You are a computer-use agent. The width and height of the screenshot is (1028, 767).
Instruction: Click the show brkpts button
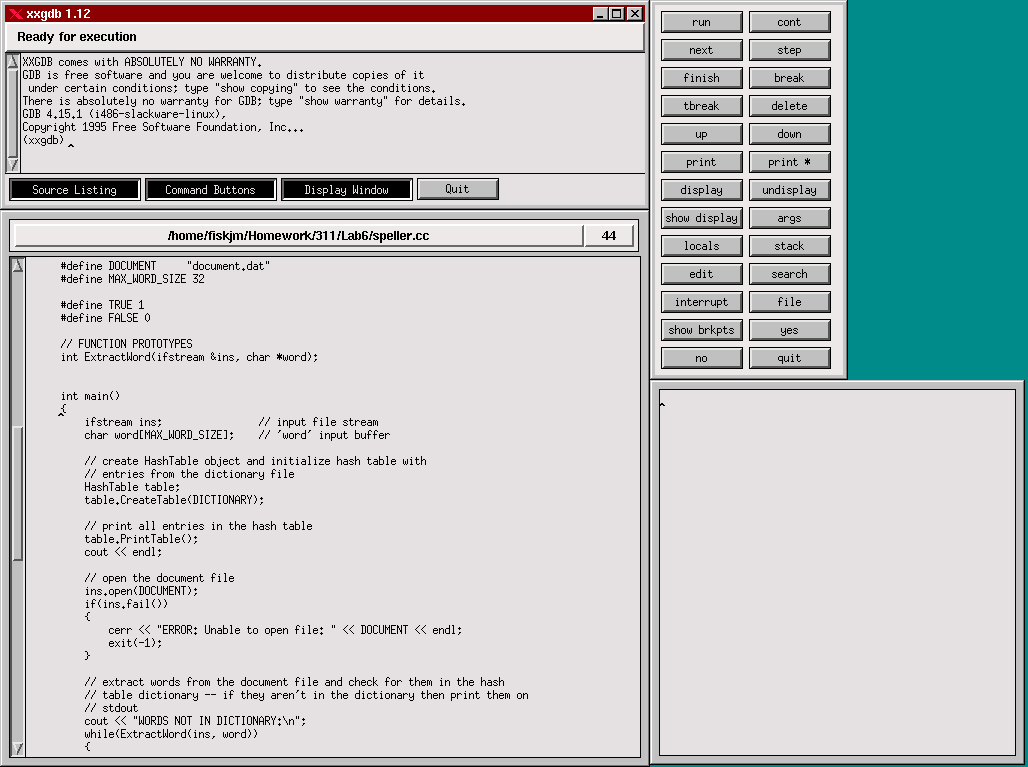pyautogui.click(x=701, y=330)
